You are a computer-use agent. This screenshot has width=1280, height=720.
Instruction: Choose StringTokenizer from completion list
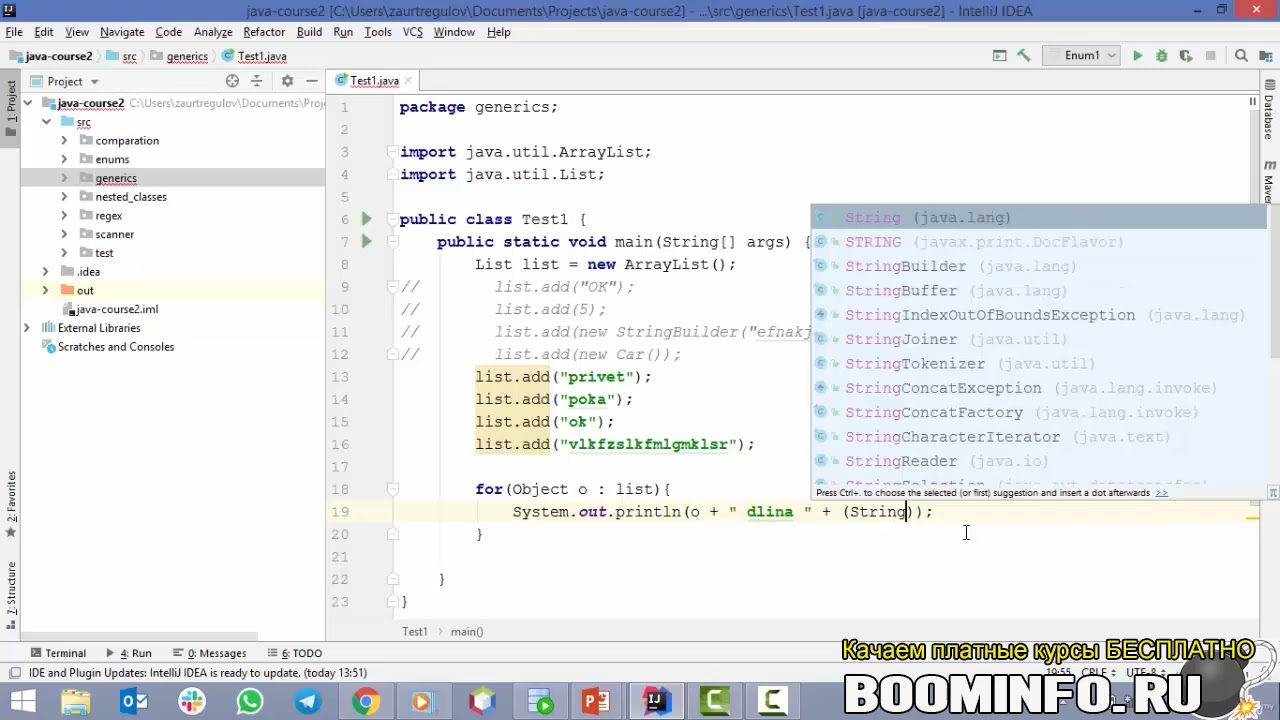tap(1038, 363)
